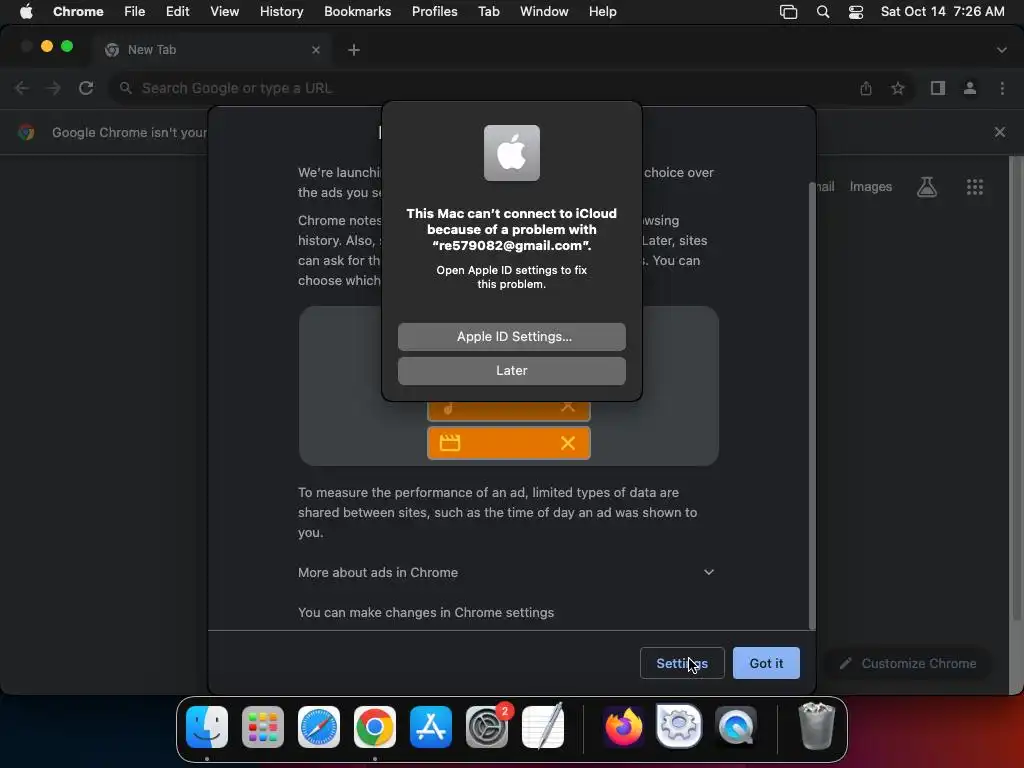
Task: Open Chrome three-dot menu
Action: click(x=1002, y=88)
